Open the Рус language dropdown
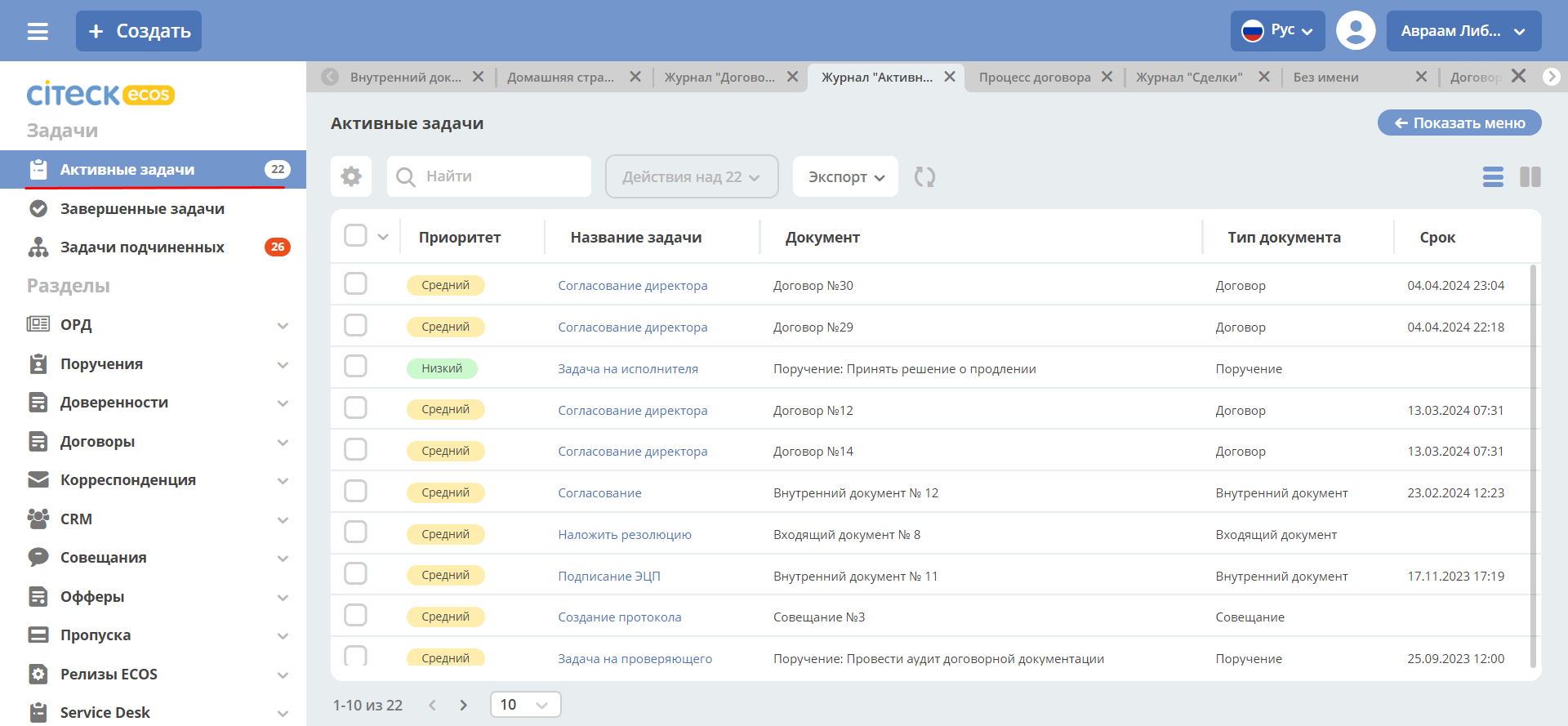The height and width of the screenshot is (726, 1568). tap(1277, 31)
